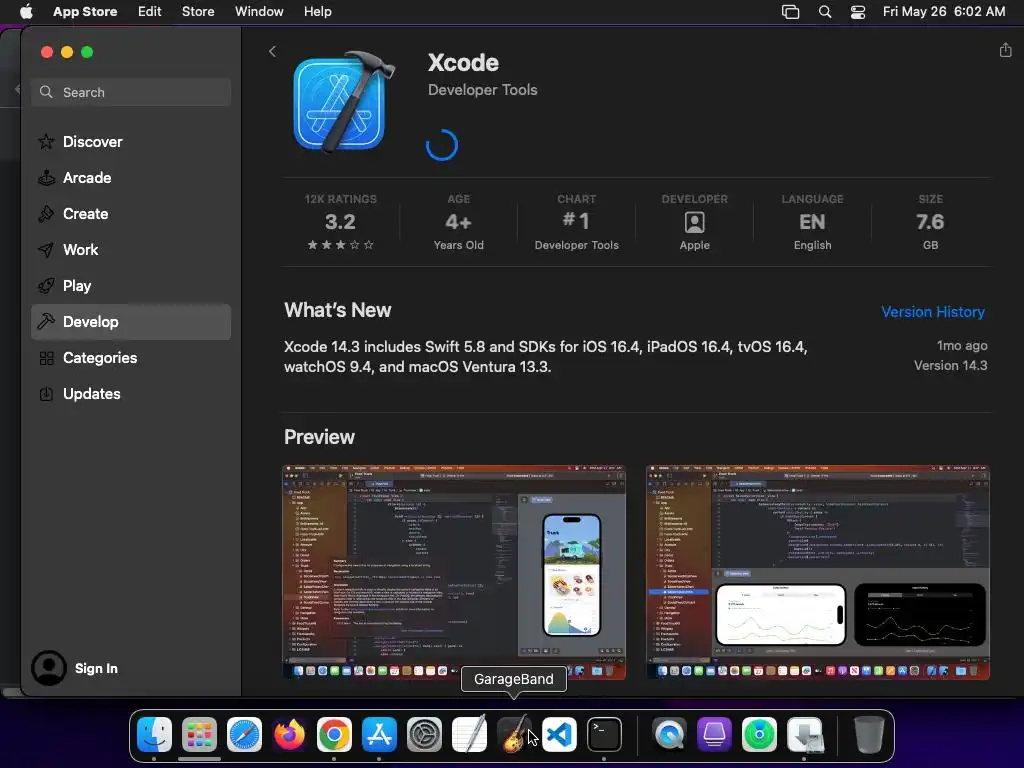Open Updates in the sidebar
The width and height of the screenshot is (1024, 768).
(x=131, y=394)
